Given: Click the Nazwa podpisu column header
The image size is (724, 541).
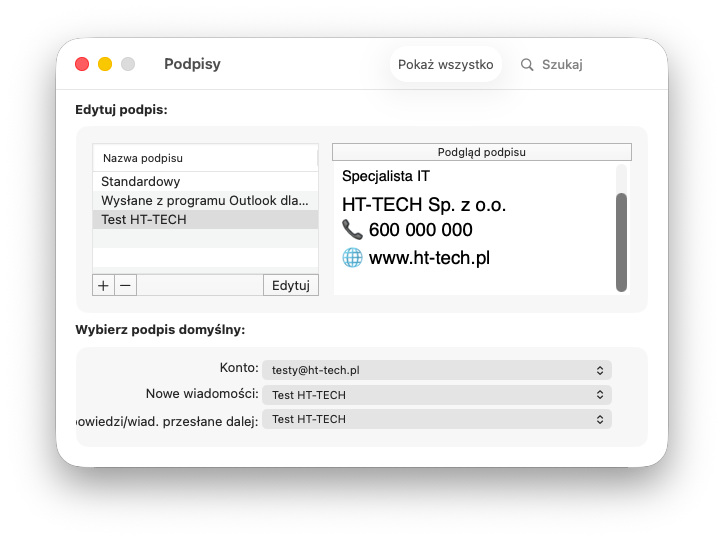Looking at the screenshot, I should [205, 158].
